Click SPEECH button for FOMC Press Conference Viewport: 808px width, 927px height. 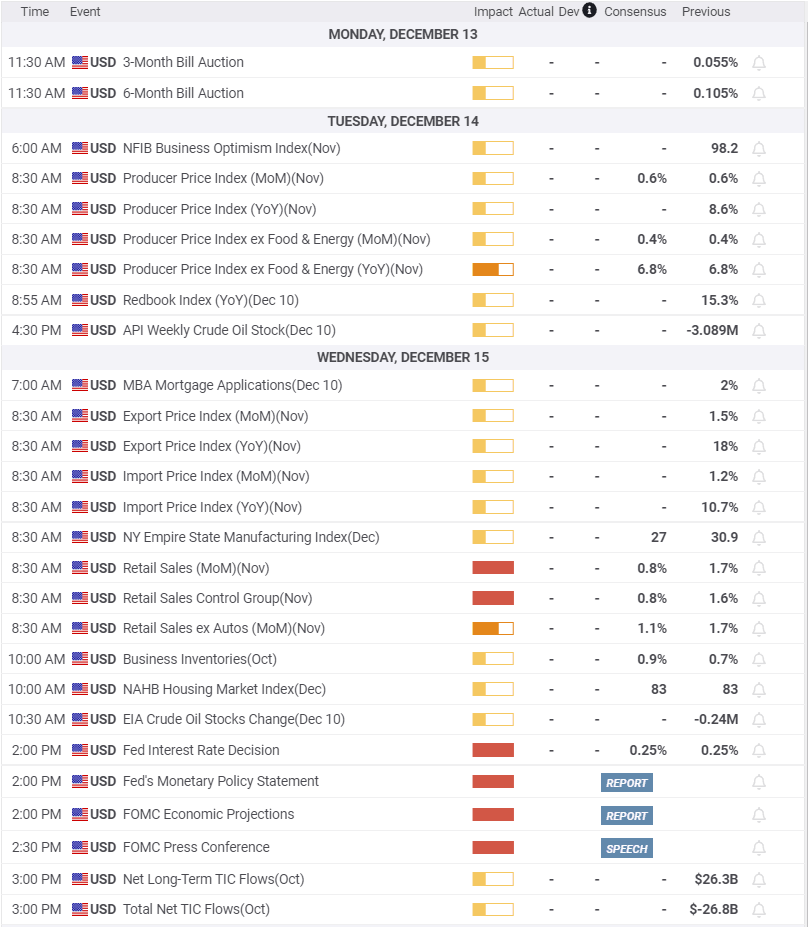click(x=627, y=849)
